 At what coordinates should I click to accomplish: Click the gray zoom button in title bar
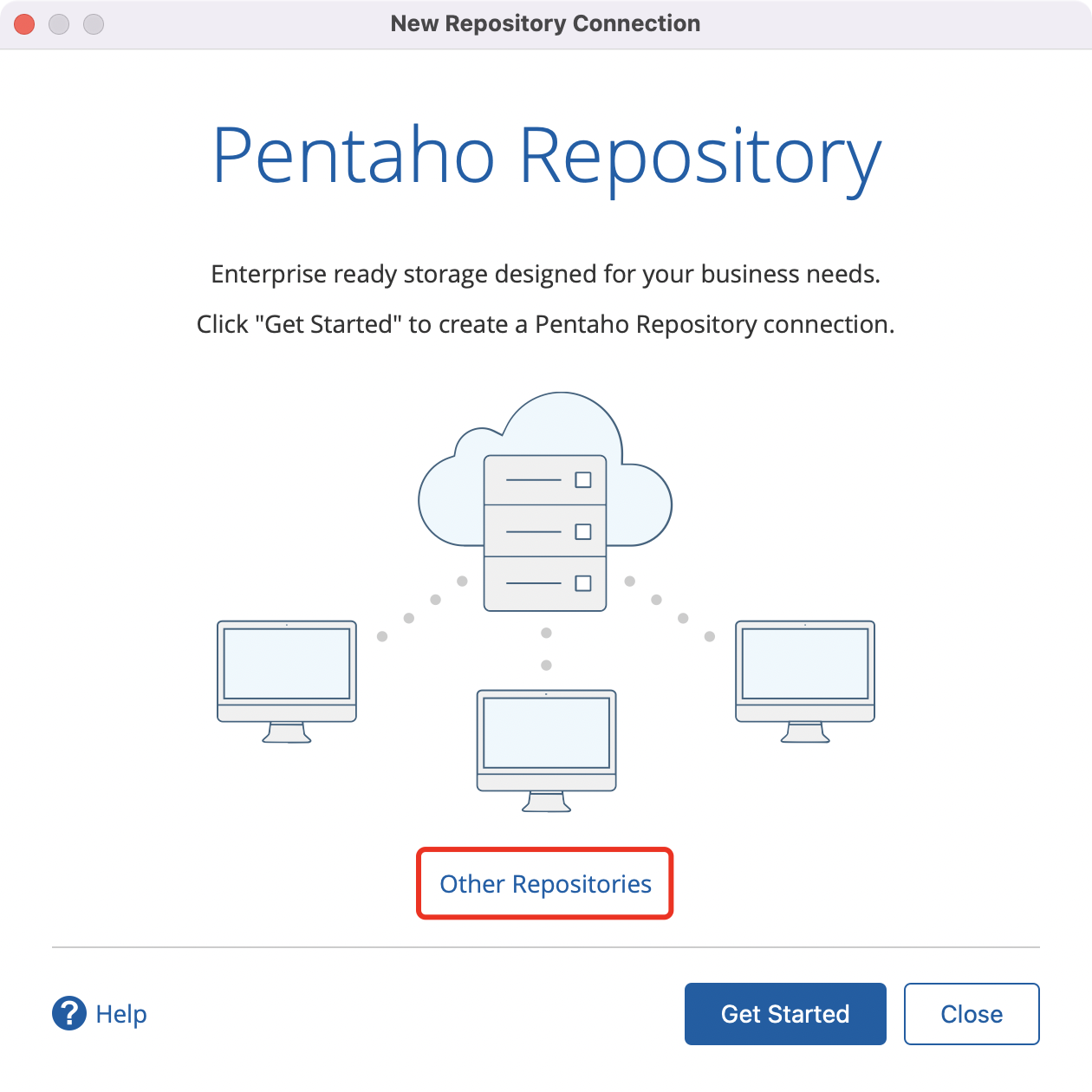[x=94, y=24]
